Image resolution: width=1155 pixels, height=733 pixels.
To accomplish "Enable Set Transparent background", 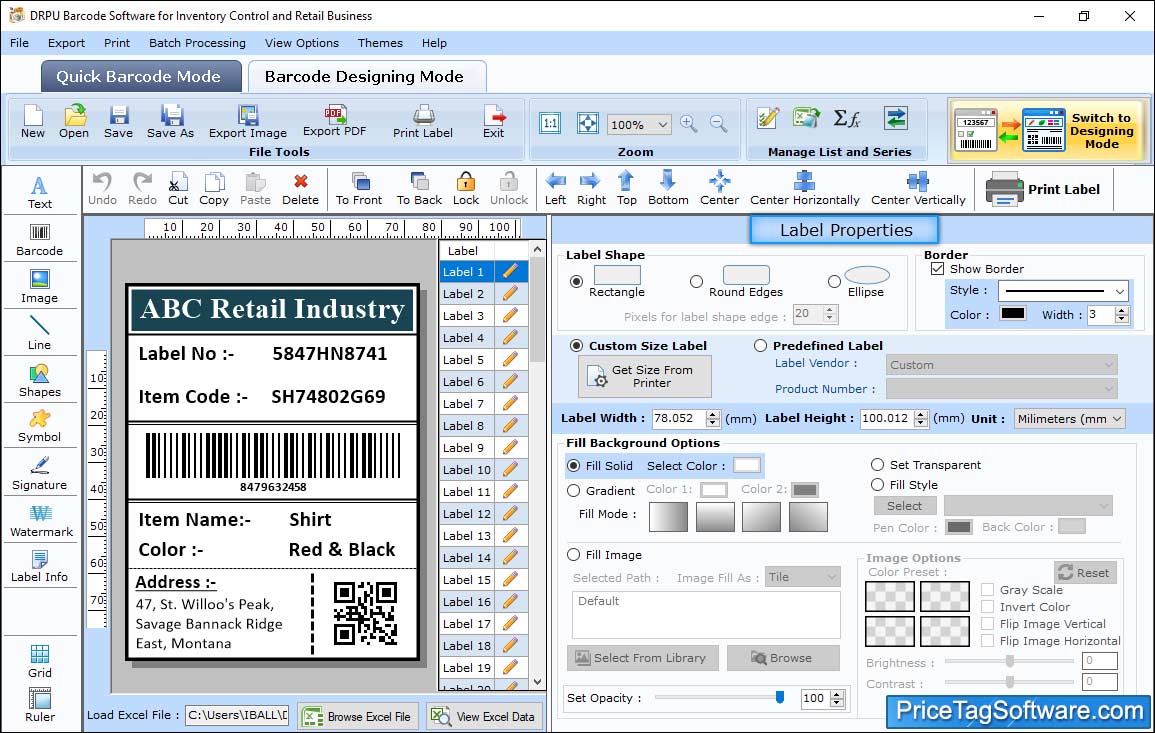I will tap(877, 465).
